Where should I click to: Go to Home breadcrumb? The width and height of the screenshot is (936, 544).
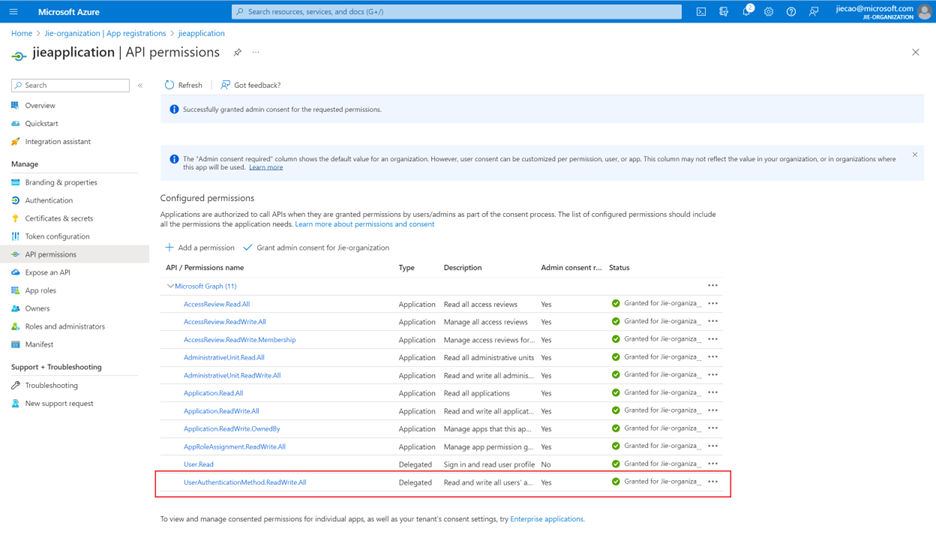[x=21, y=33]
